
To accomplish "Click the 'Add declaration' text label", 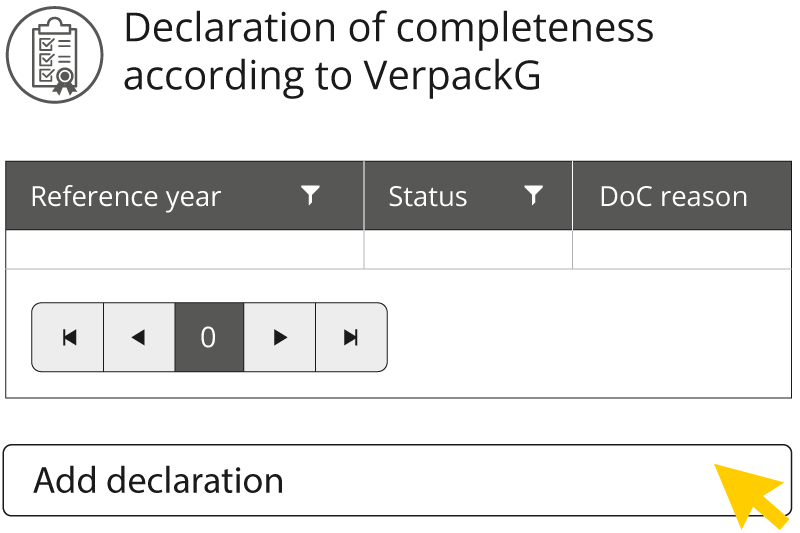I will coord(158,480).
